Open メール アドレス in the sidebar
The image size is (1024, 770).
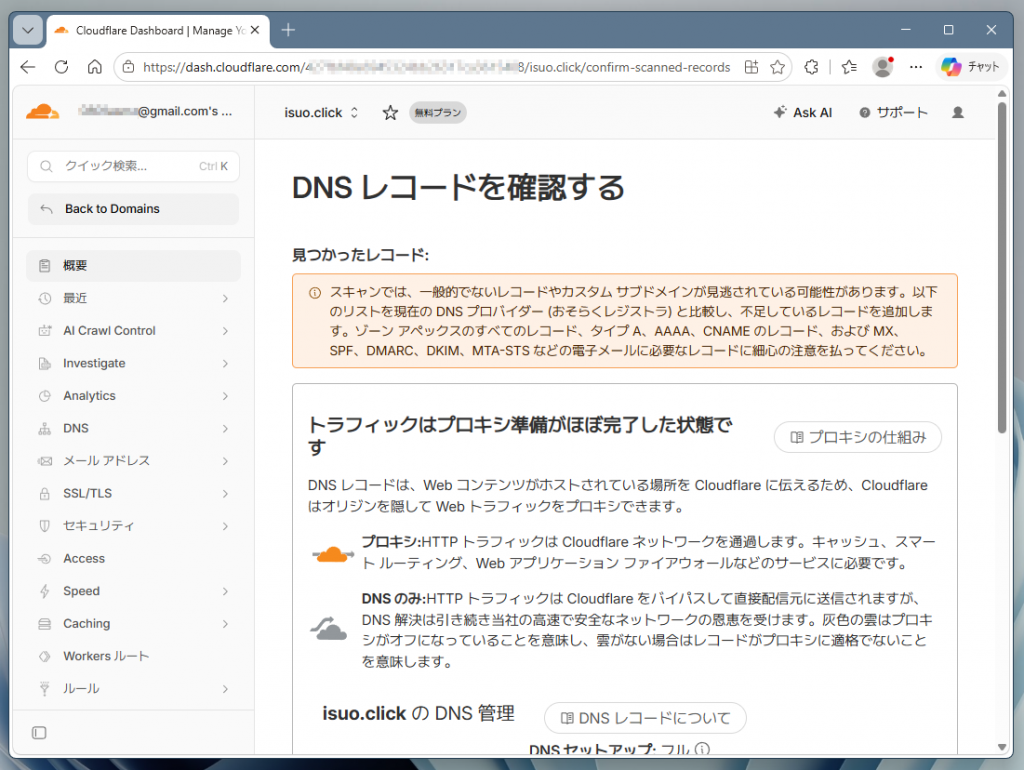point(133,461)
